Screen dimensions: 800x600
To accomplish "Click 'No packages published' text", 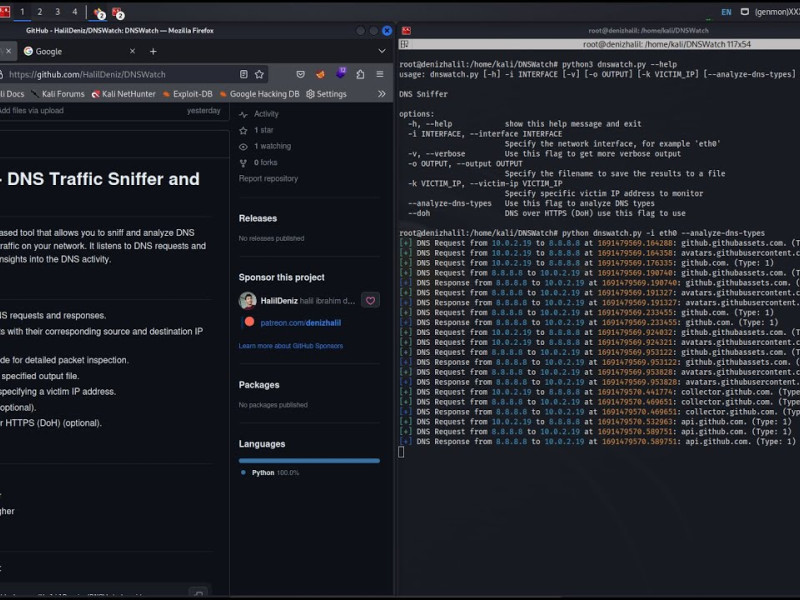I will (273, 405).
